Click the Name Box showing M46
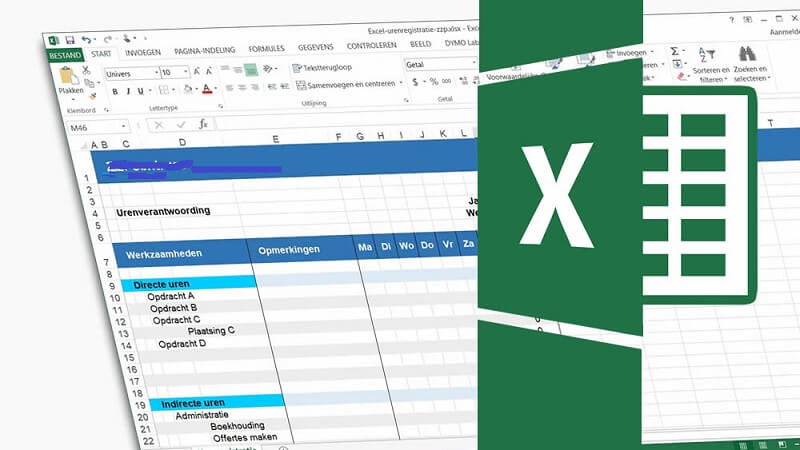This screenshot has height=450, width=800. click(92, 127)
